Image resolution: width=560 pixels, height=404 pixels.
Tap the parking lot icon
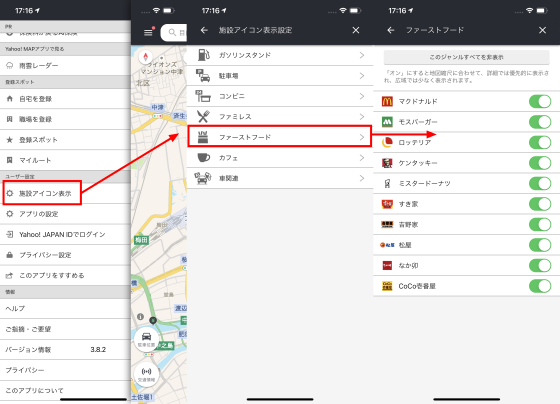coord(203,75)
